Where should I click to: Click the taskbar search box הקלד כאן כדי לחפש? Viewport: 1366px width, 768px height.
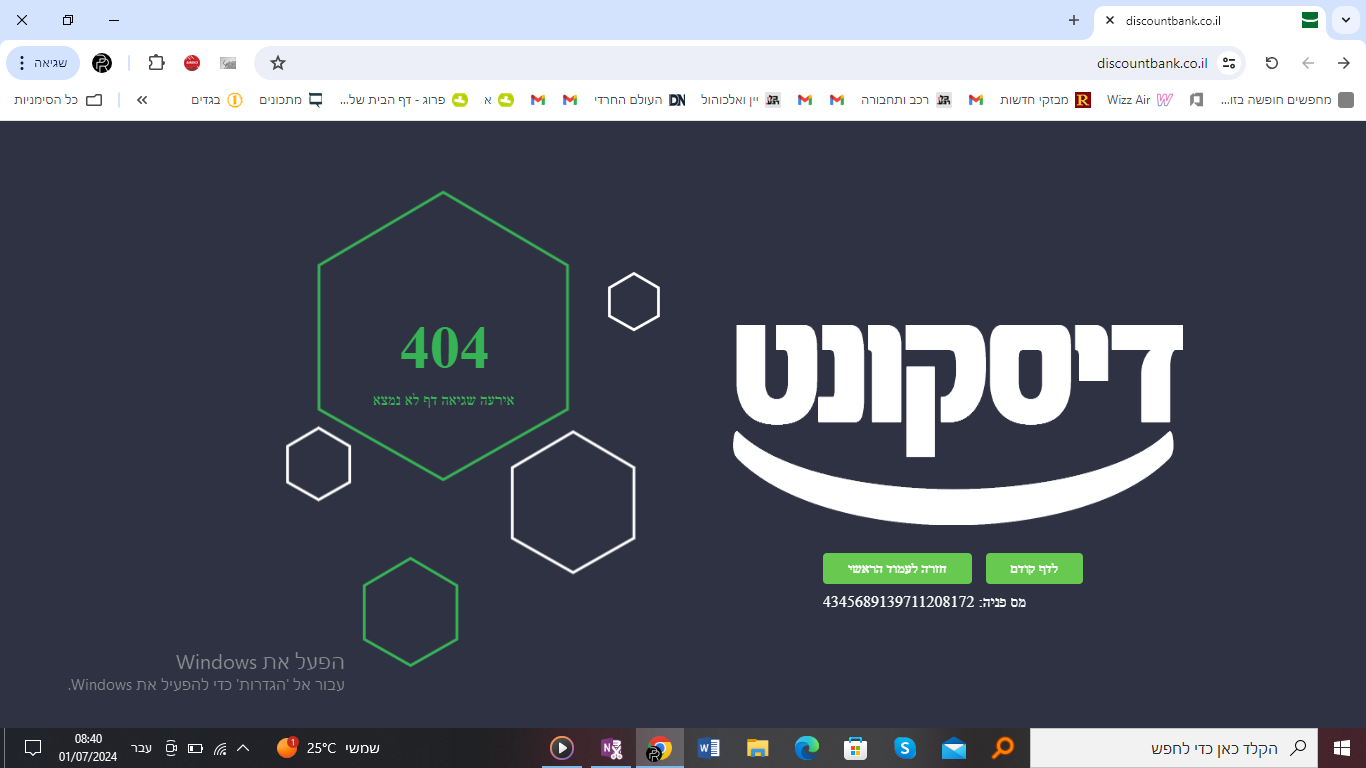click(1174, 748)
